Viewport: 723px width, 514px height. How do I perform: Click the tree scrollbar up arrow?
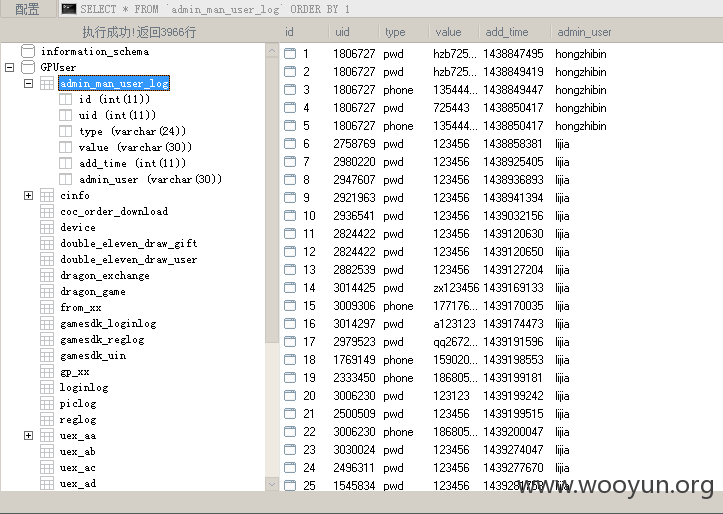pyautogui.click(x=272, y=51)
